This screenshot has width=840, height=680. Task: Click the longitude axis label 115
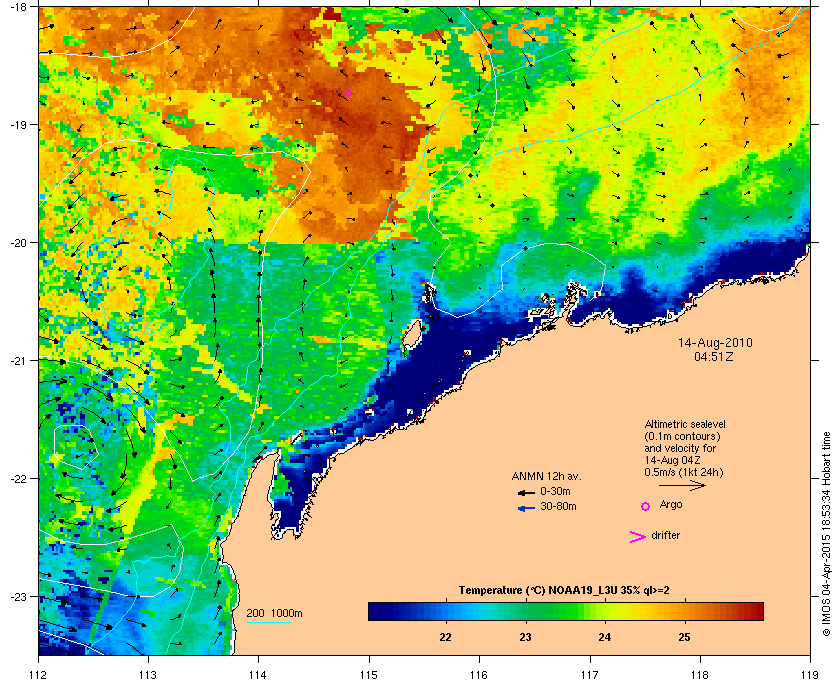pyautogui.click(x=369, y=674)
